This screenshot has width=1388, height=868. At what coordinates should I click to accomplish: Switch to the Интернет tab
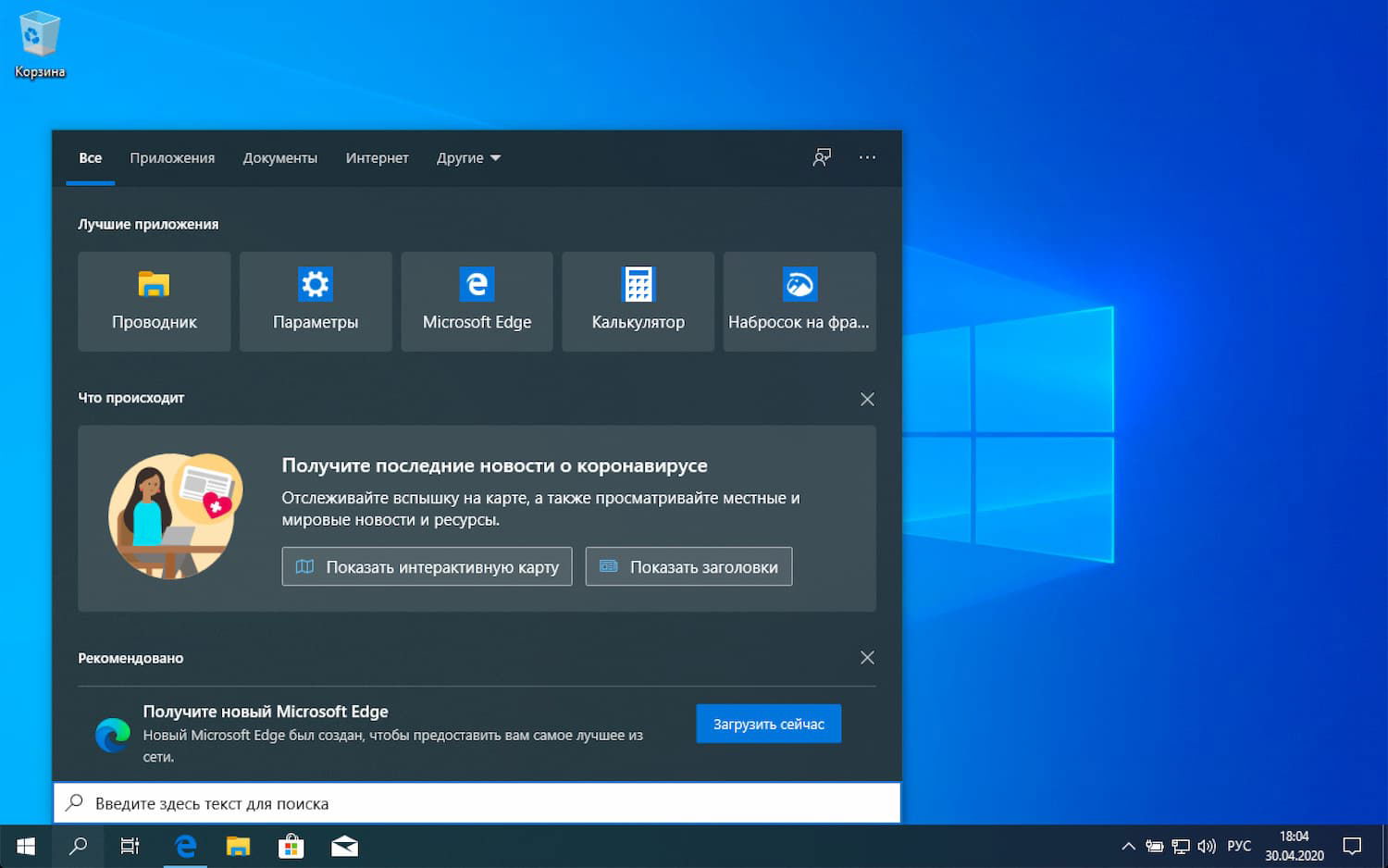coord(377,157)
